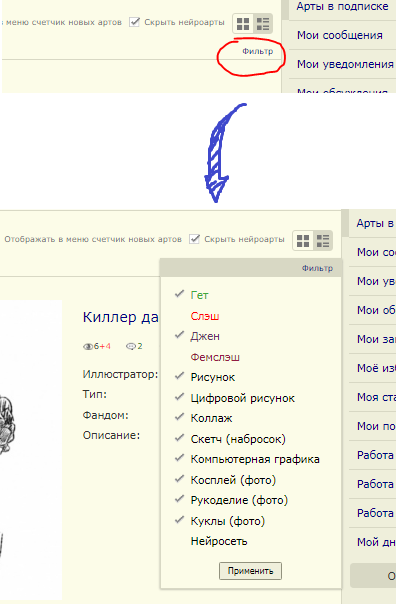Click 'Отображать в меню счетчик новых артов' label
This screenshot has width=396, height=604.
coord(93,239)
